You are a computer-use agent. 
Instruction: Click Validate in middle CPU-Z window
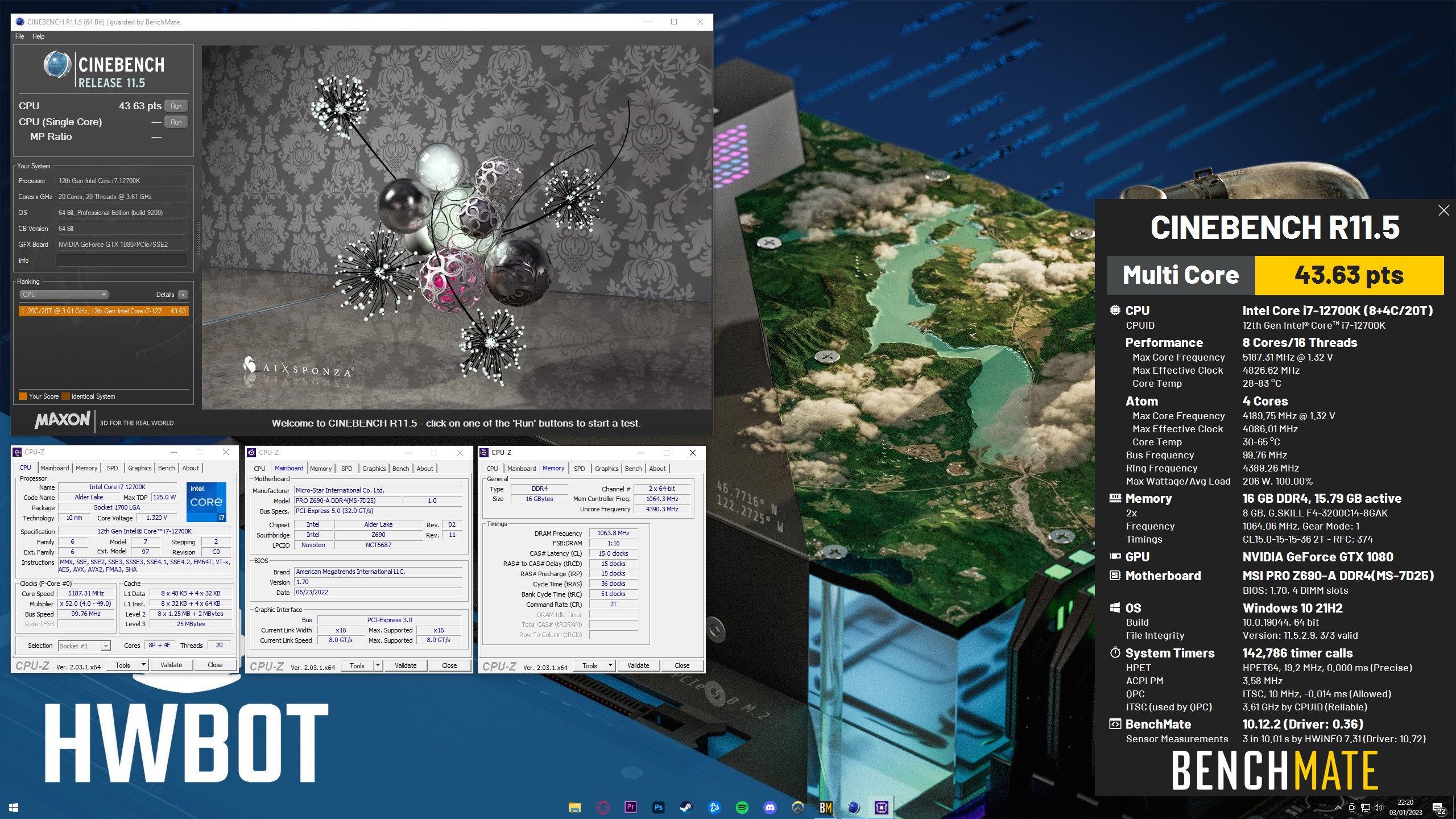[406, 665]
